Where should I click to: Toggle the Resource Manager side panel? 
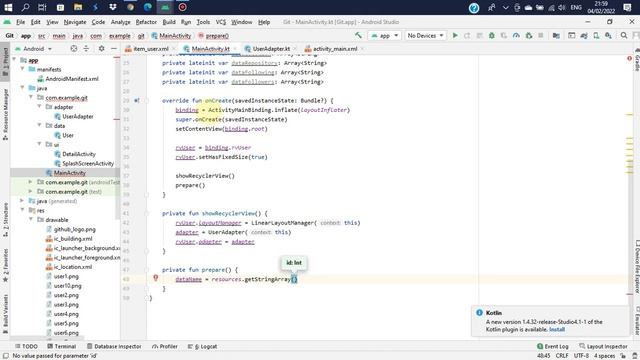[x=5, y=115]
